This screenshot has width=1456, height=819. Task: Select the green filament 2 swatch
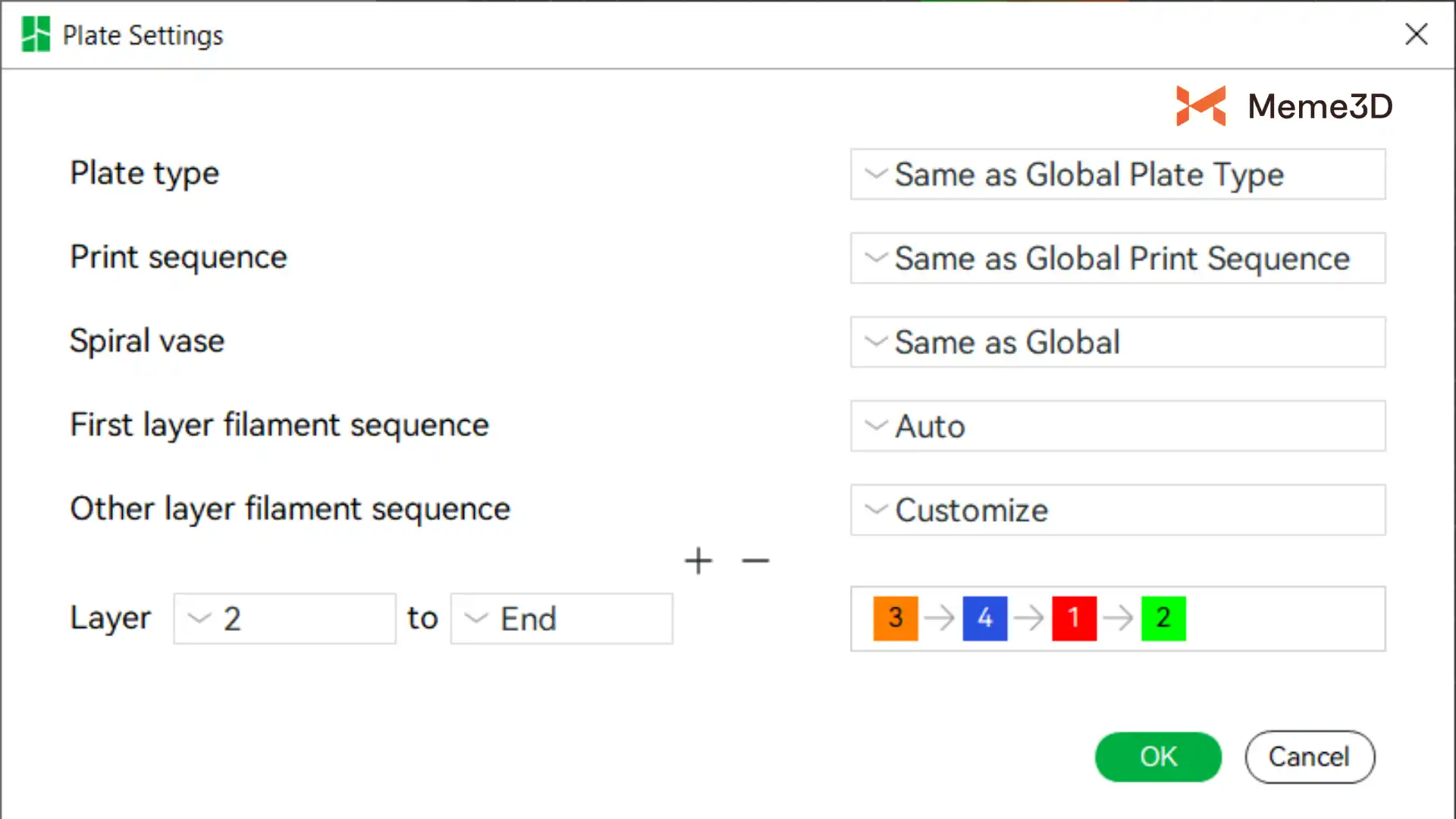coord(1163,618)
